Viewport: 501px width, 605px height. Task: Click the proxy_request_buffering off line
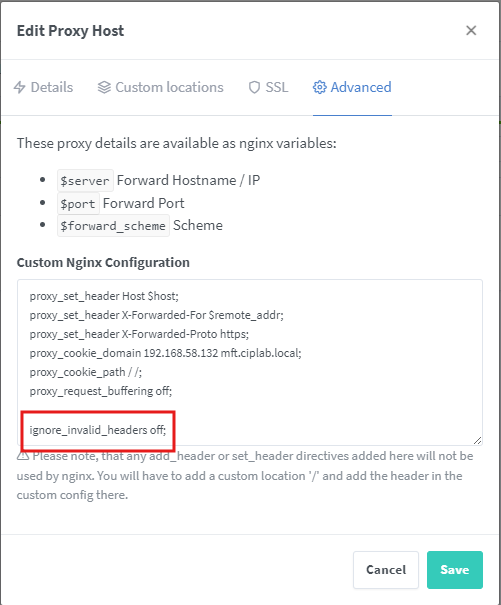(101, 391)
